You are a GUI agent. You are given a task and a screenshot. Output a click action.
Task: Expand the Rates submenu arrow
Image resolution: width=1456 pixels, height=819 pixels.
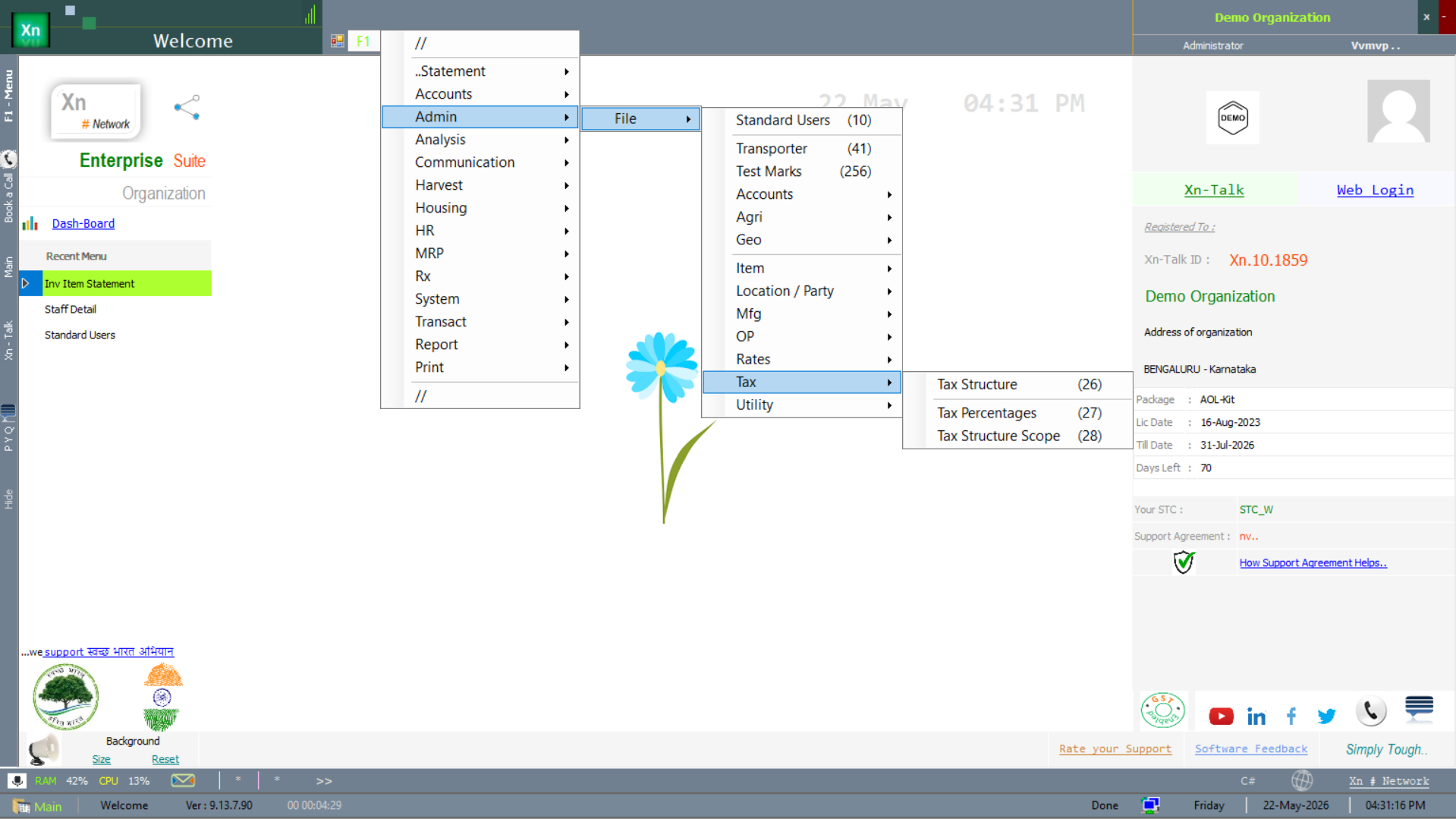pos(889,360)
